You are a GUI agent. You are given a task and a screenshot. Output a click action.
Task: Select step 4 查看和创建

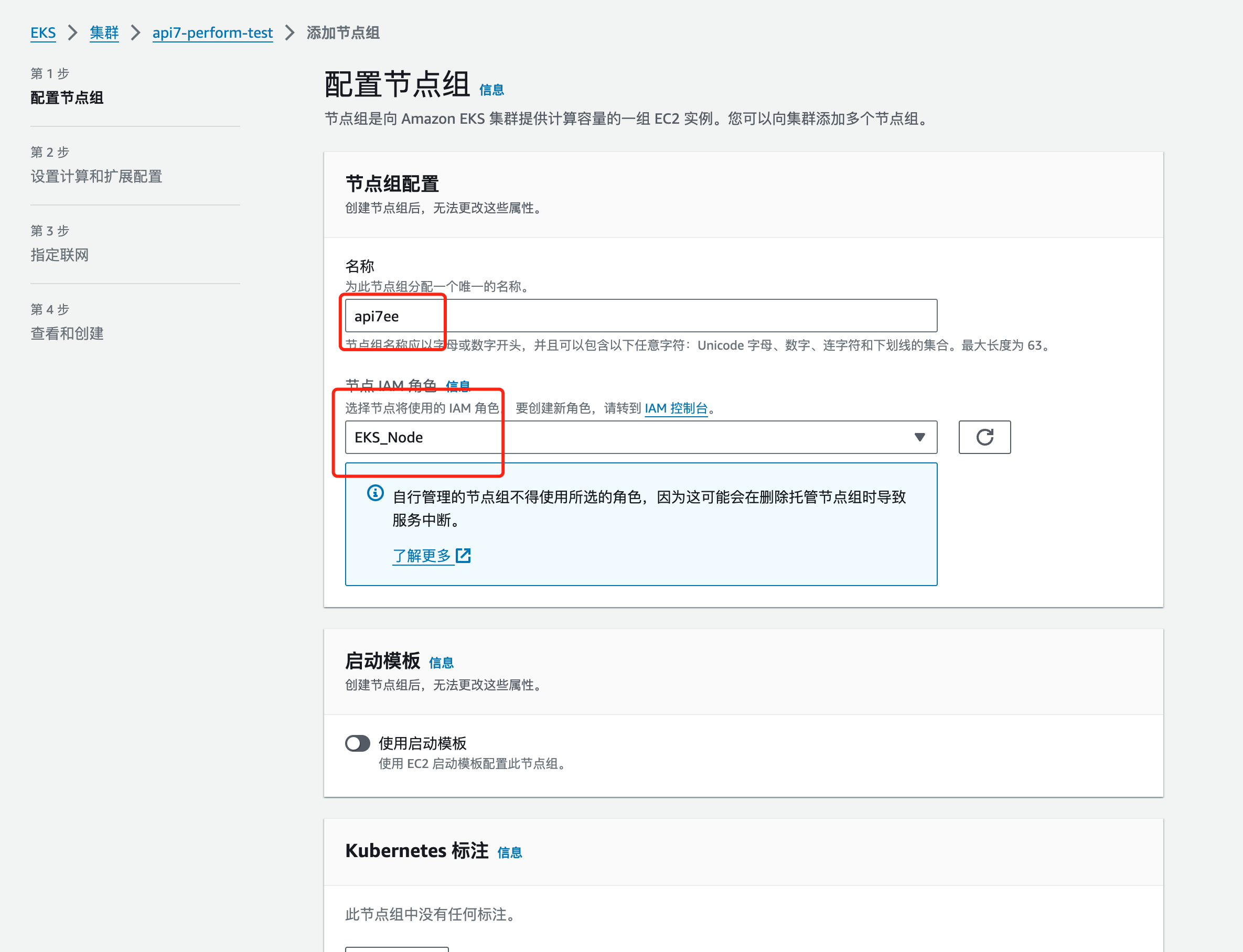point(67,334)
